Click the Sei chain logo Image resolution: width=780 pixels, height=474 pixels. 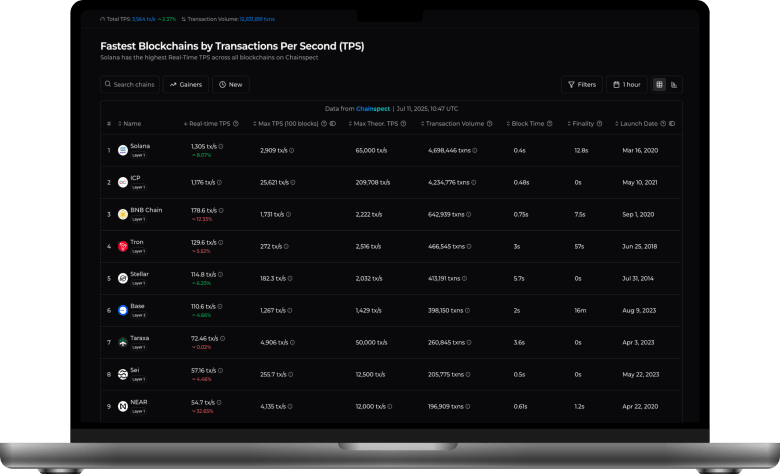pyautogui.click(x=123, y=375)
